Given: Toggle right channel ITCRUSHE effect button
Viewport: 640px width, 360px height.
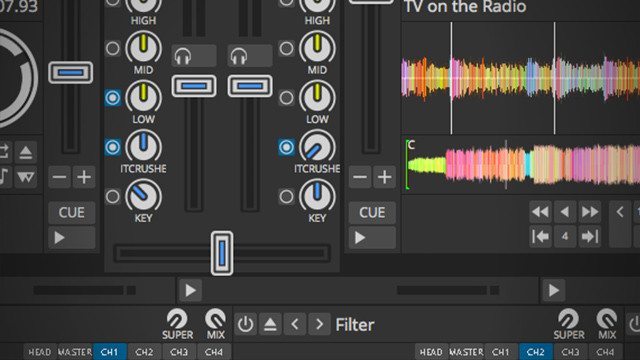Looking at the screenshot, I should (x=287, y=147).
